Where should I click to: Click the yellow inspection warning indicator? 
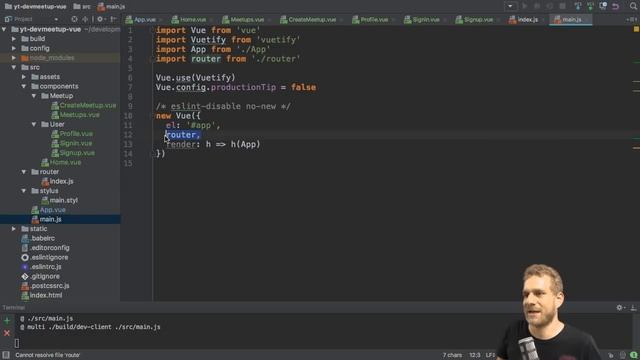point(636,29)
